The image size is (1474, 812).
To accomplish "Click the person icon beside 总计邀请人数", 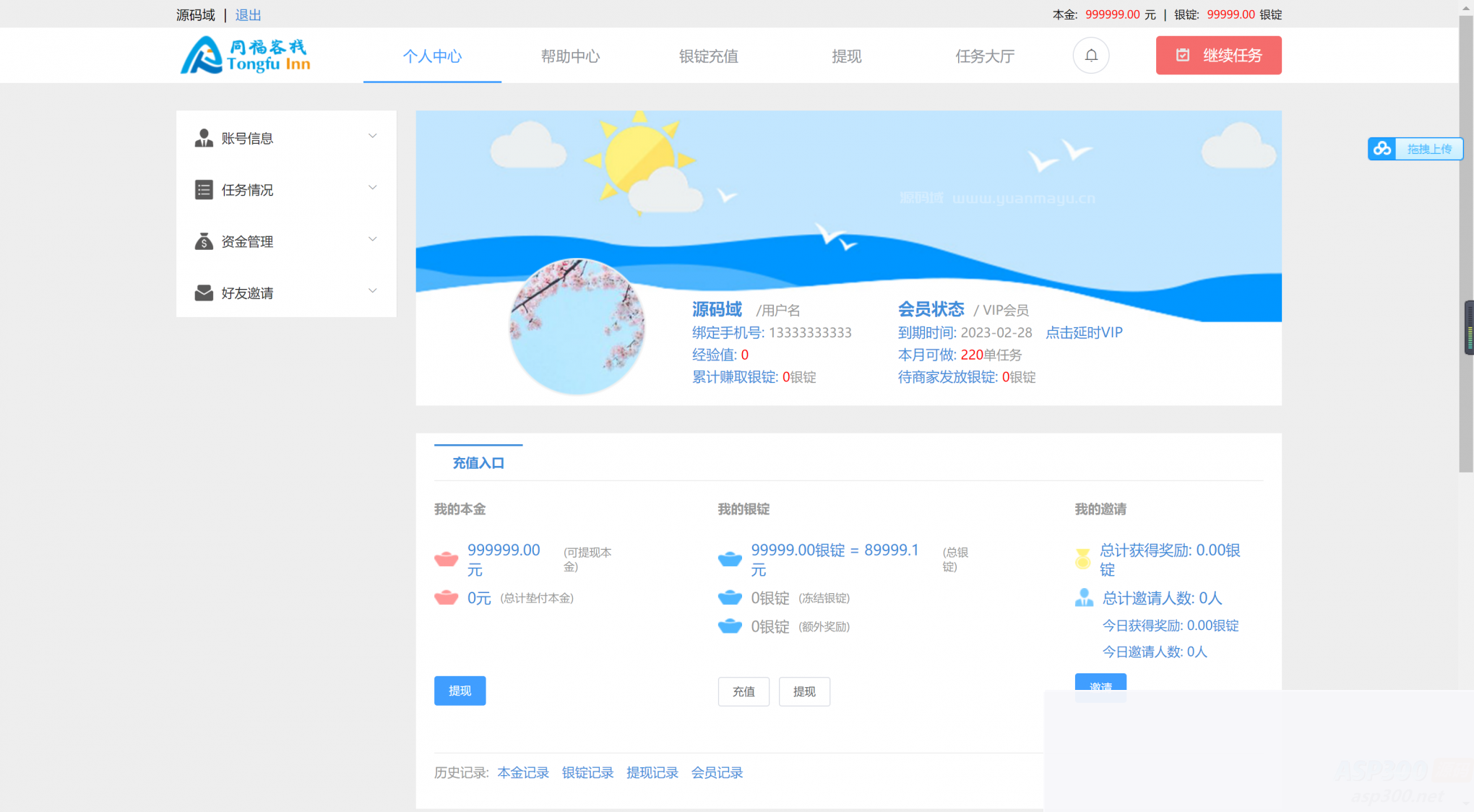I will (x=1083, y=597).
